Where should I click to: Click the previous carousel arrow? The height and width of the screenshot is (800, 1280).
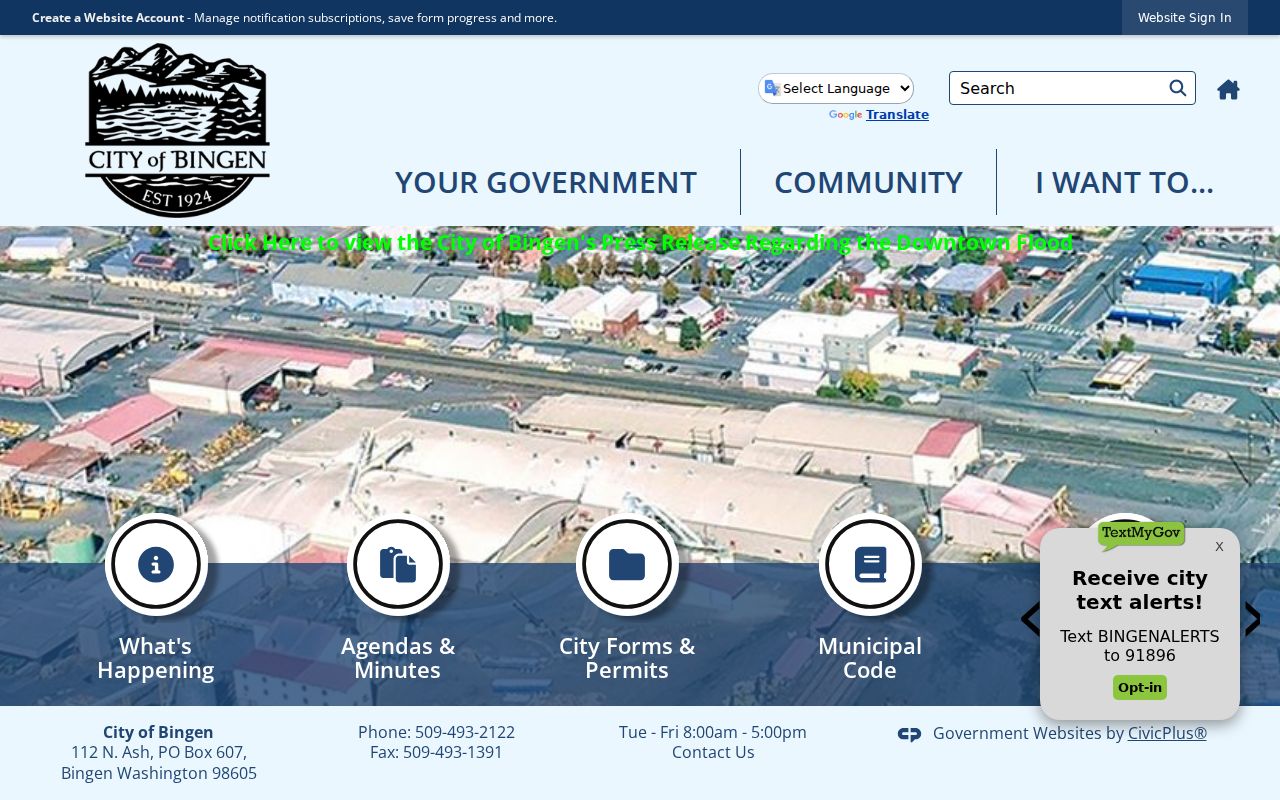(1030, 619)
